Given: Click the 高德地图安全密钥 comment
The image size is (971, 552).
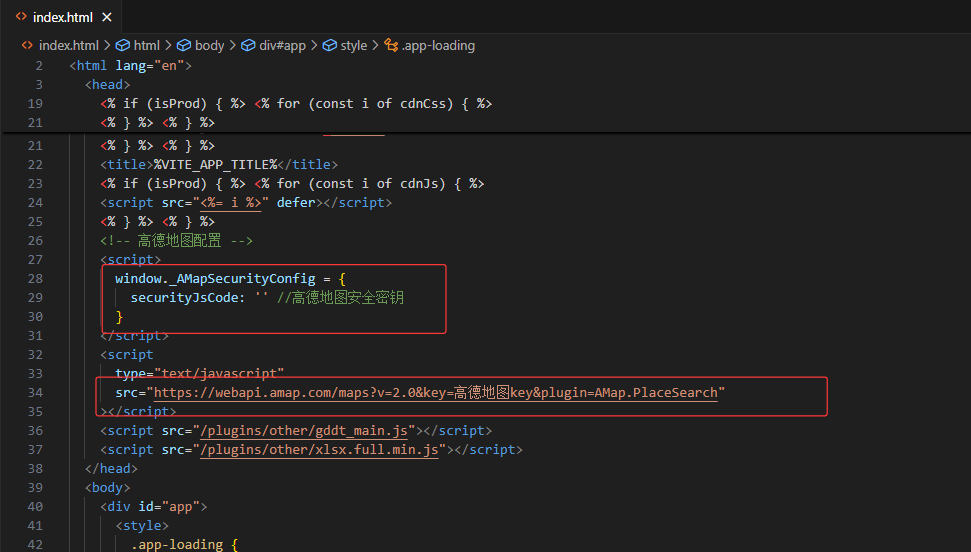Looking at the screenshot, I should [x=340, y=298].
